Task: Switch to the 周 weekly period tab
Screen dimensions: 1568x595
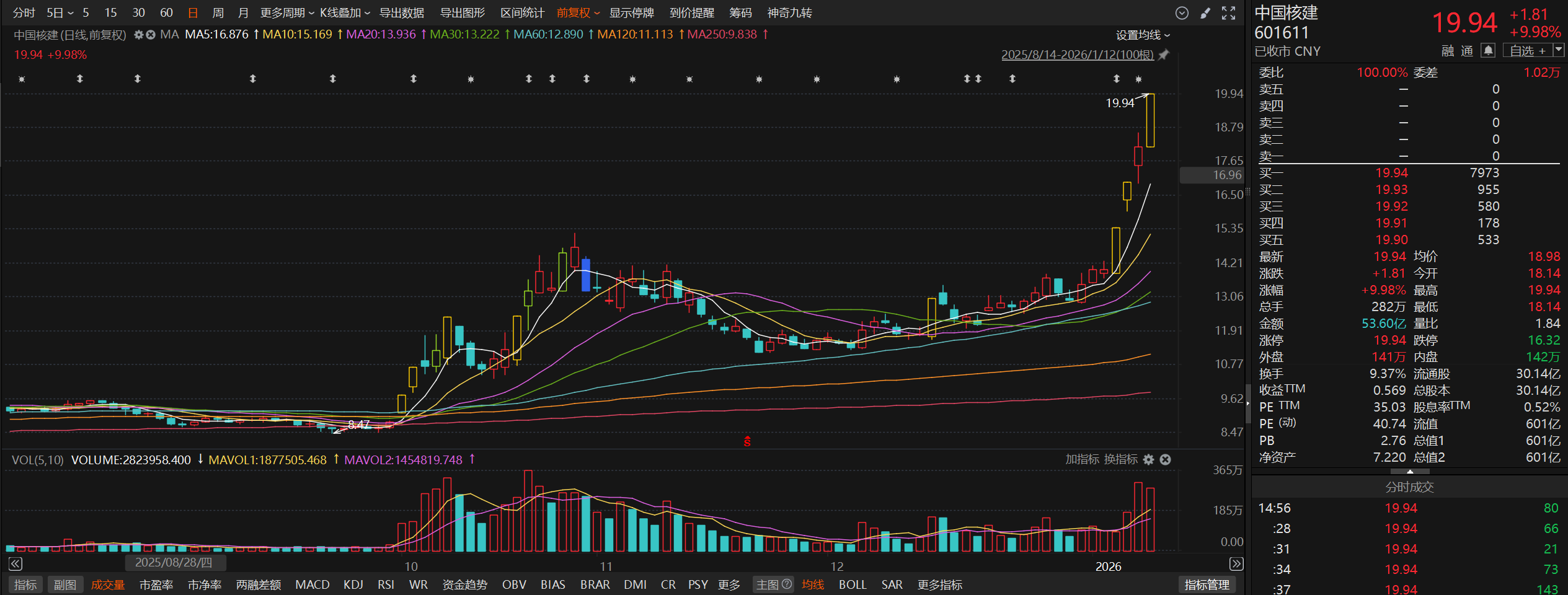Action: [218, 13]
